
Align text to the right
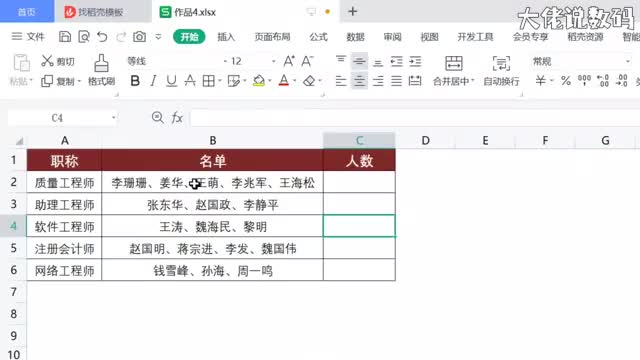(x=378, y=81)
